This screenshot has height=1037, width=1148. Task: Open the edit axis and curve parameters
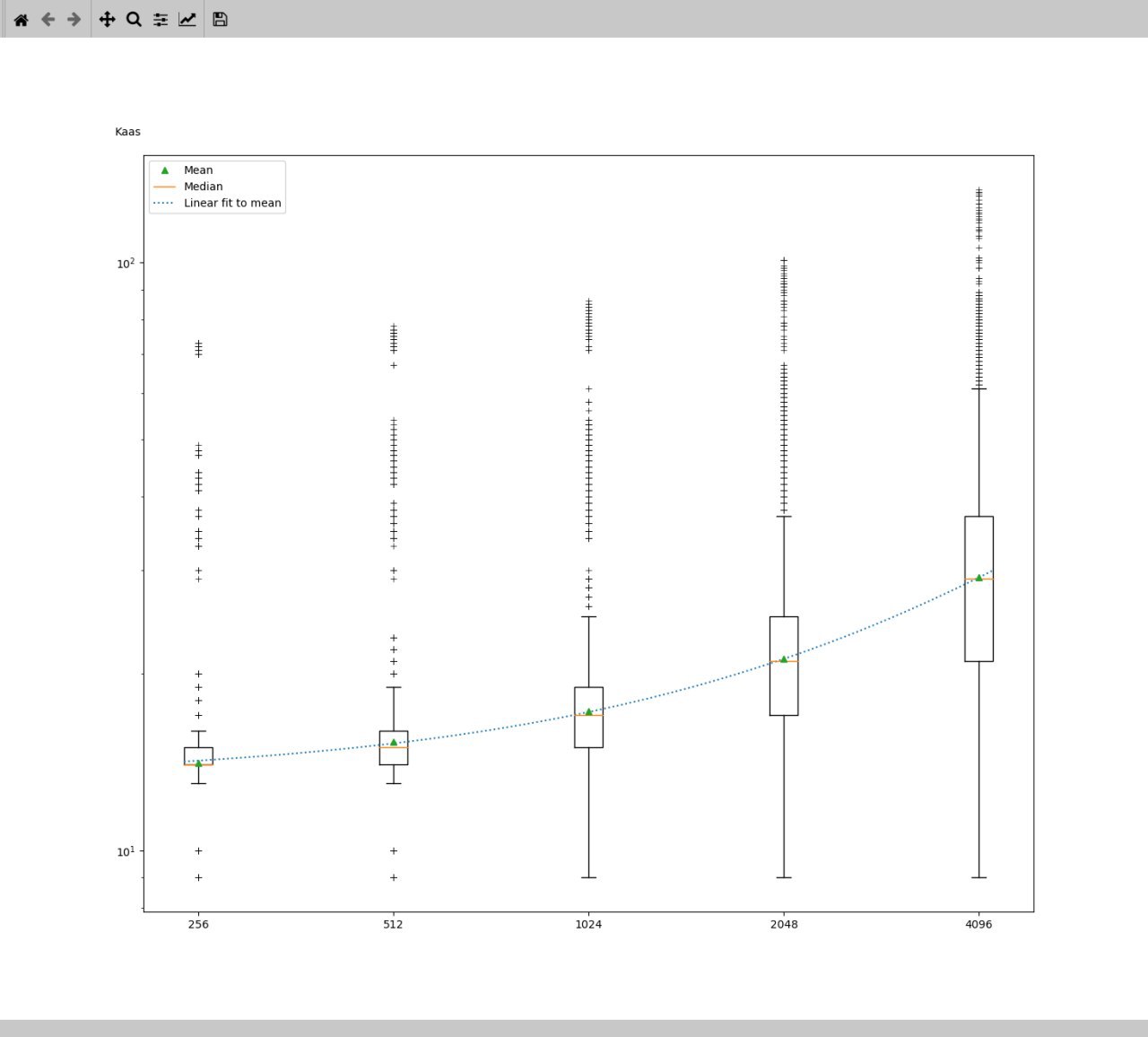(187, 20)
